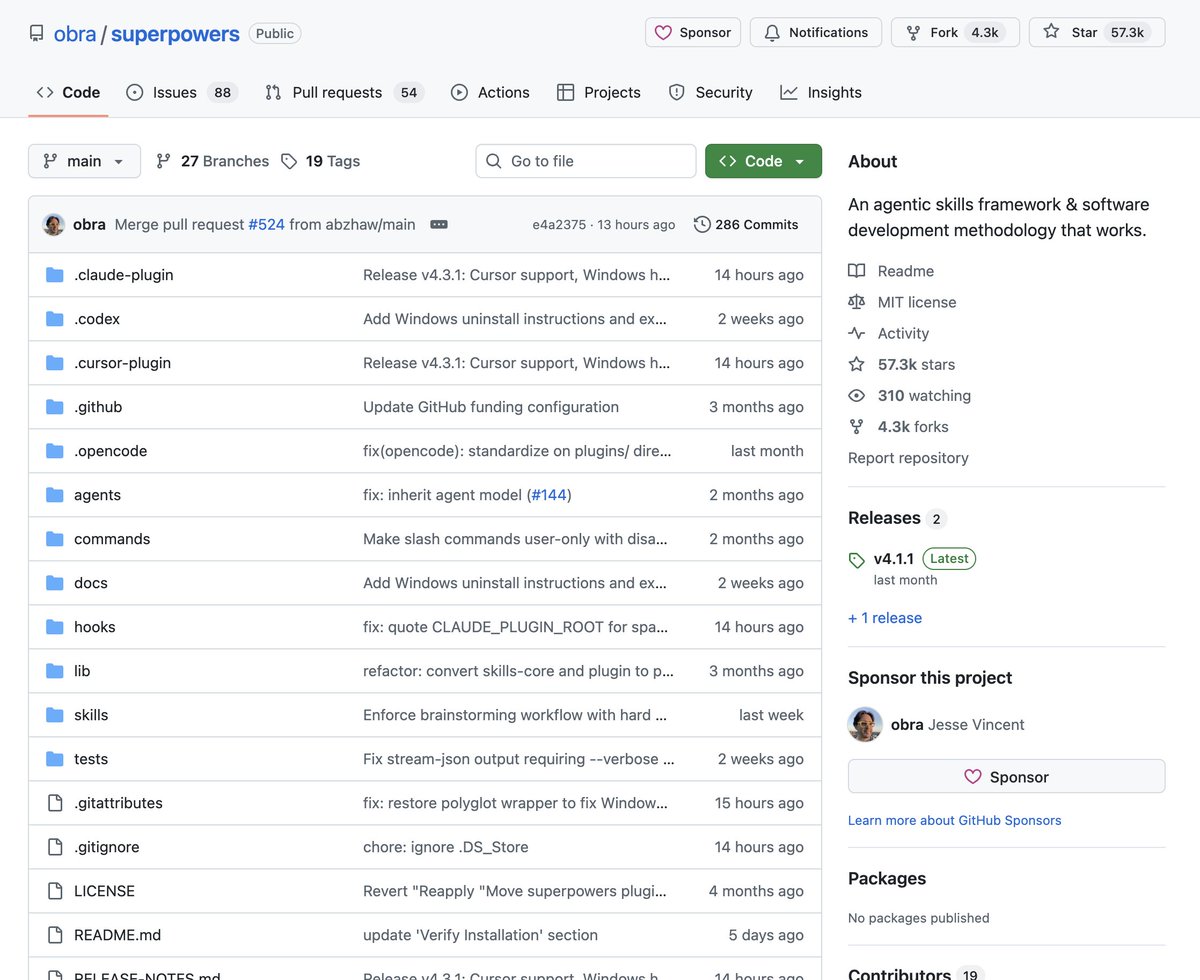The image size is (1200, 980).
Task: Open the Releases heading link
Action: coord(884,518)
